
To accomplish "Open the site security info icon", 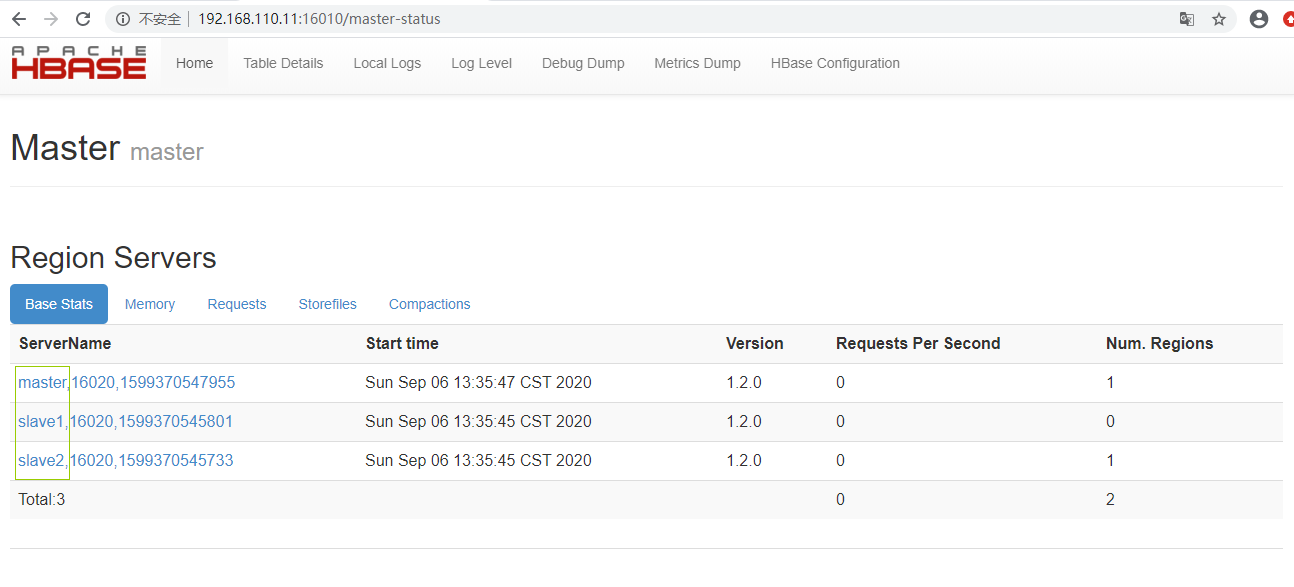I will [x=122, y=19].
